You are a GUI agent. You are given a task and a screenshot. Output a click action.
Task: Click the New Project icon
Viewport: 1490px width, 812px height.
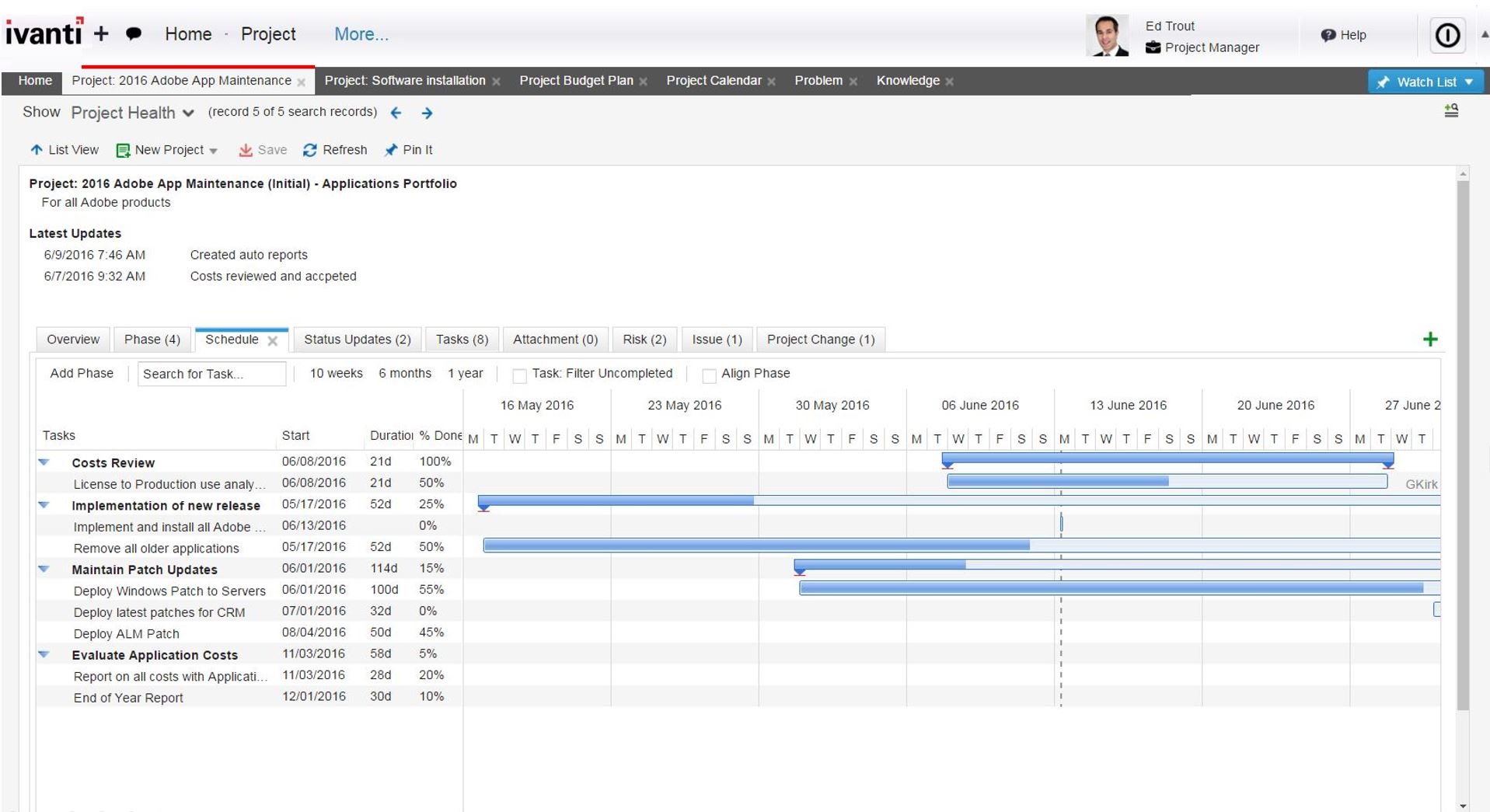point(122,149)
